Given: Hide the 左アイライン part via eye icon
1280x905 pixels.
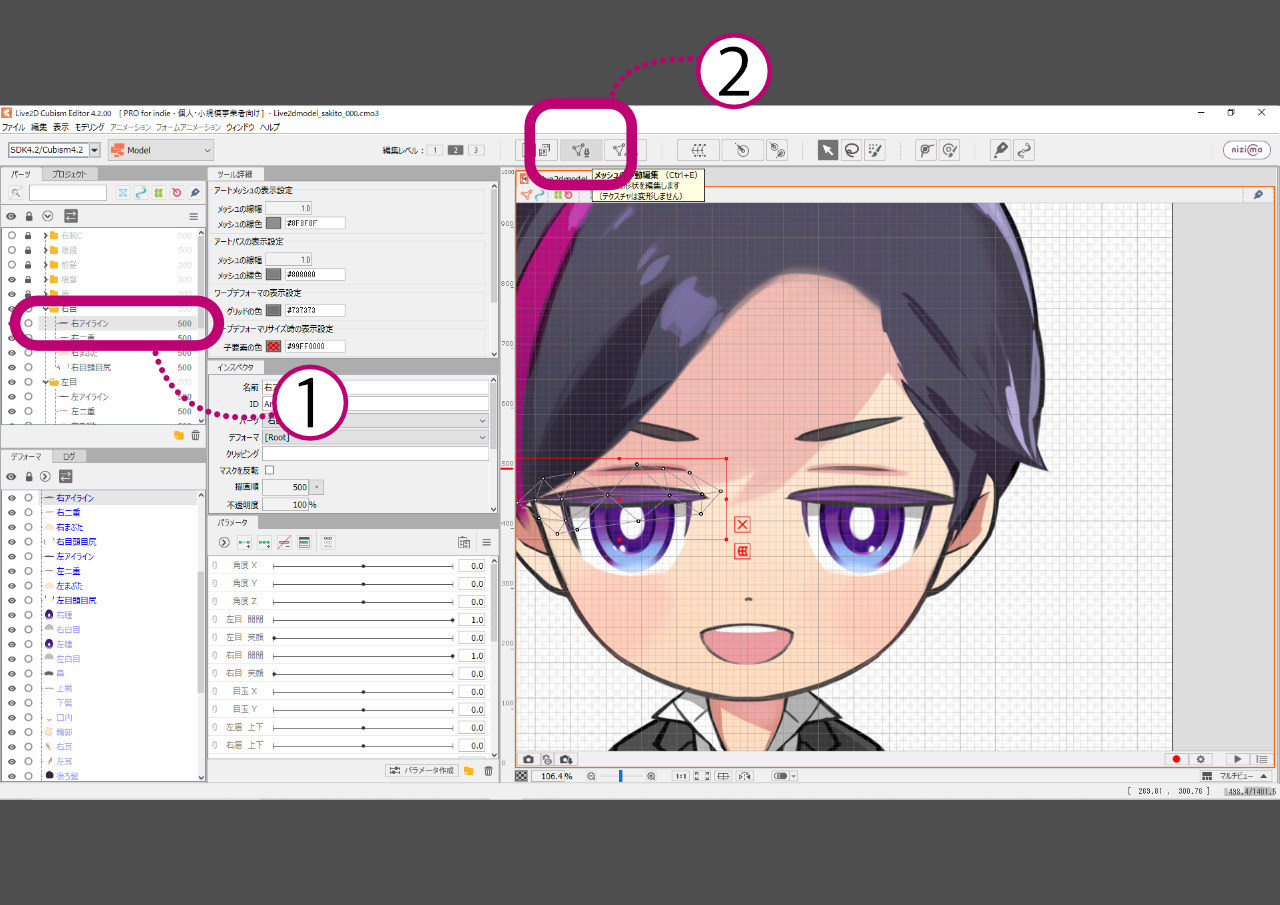Looking at the screenshot, I should point(12,397).
